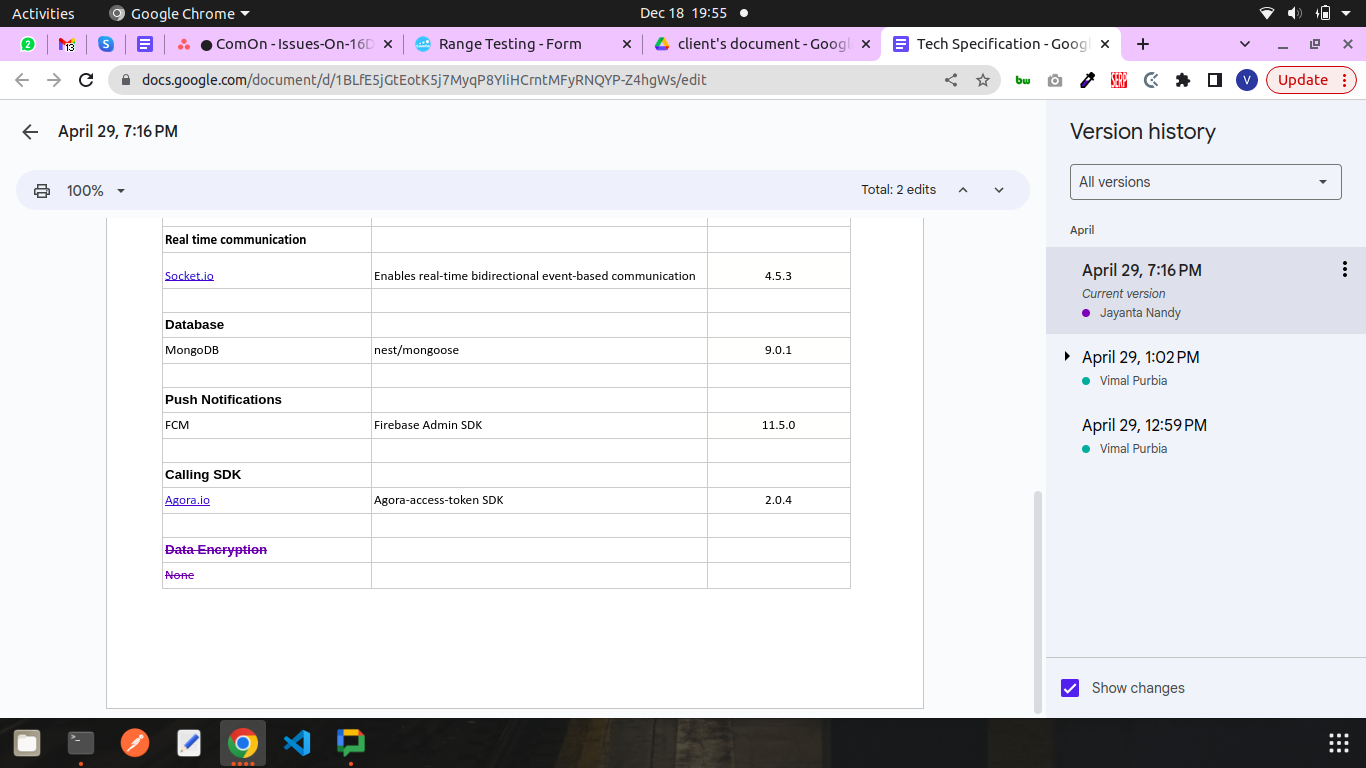1366x768 pixels.
Task: Click the print icon in the toolbar
Action: click(42, 191)
